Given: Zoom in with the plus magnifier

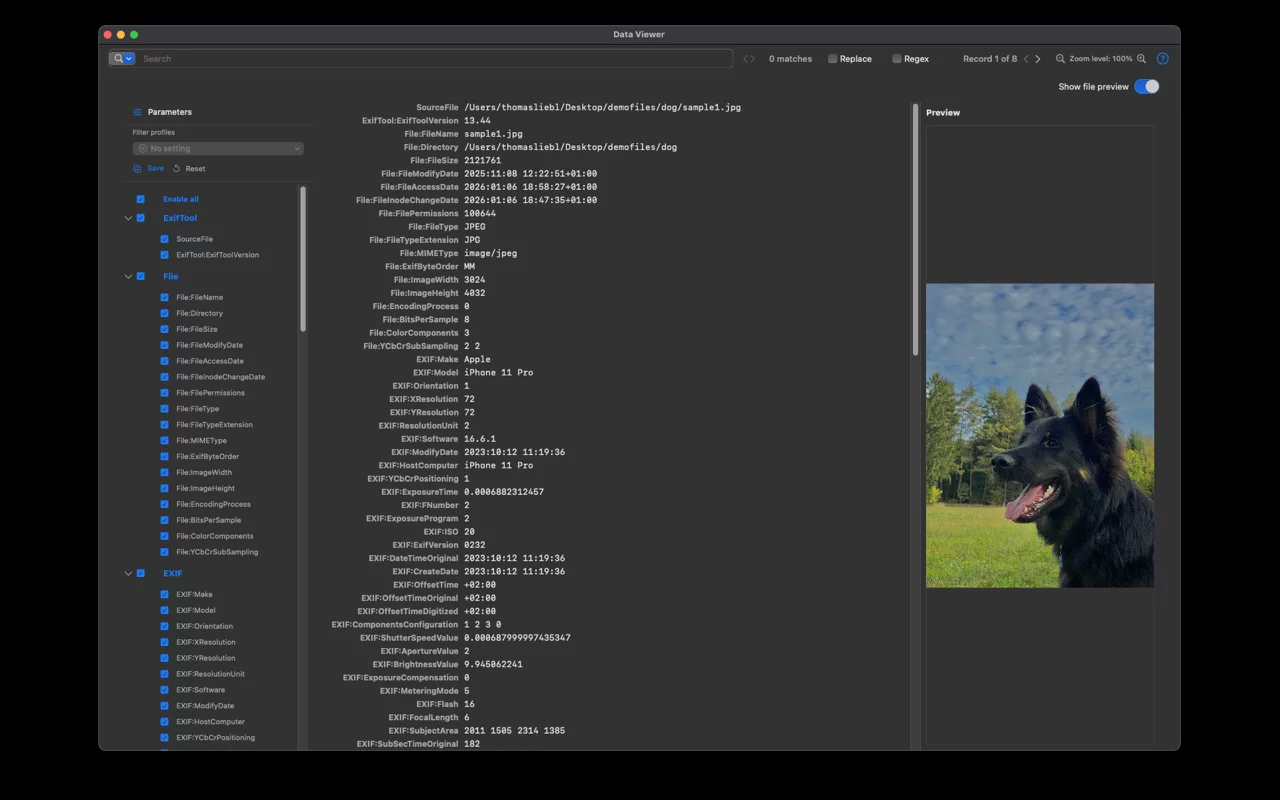Looking at the screenshot, I should coord(1142,59).
